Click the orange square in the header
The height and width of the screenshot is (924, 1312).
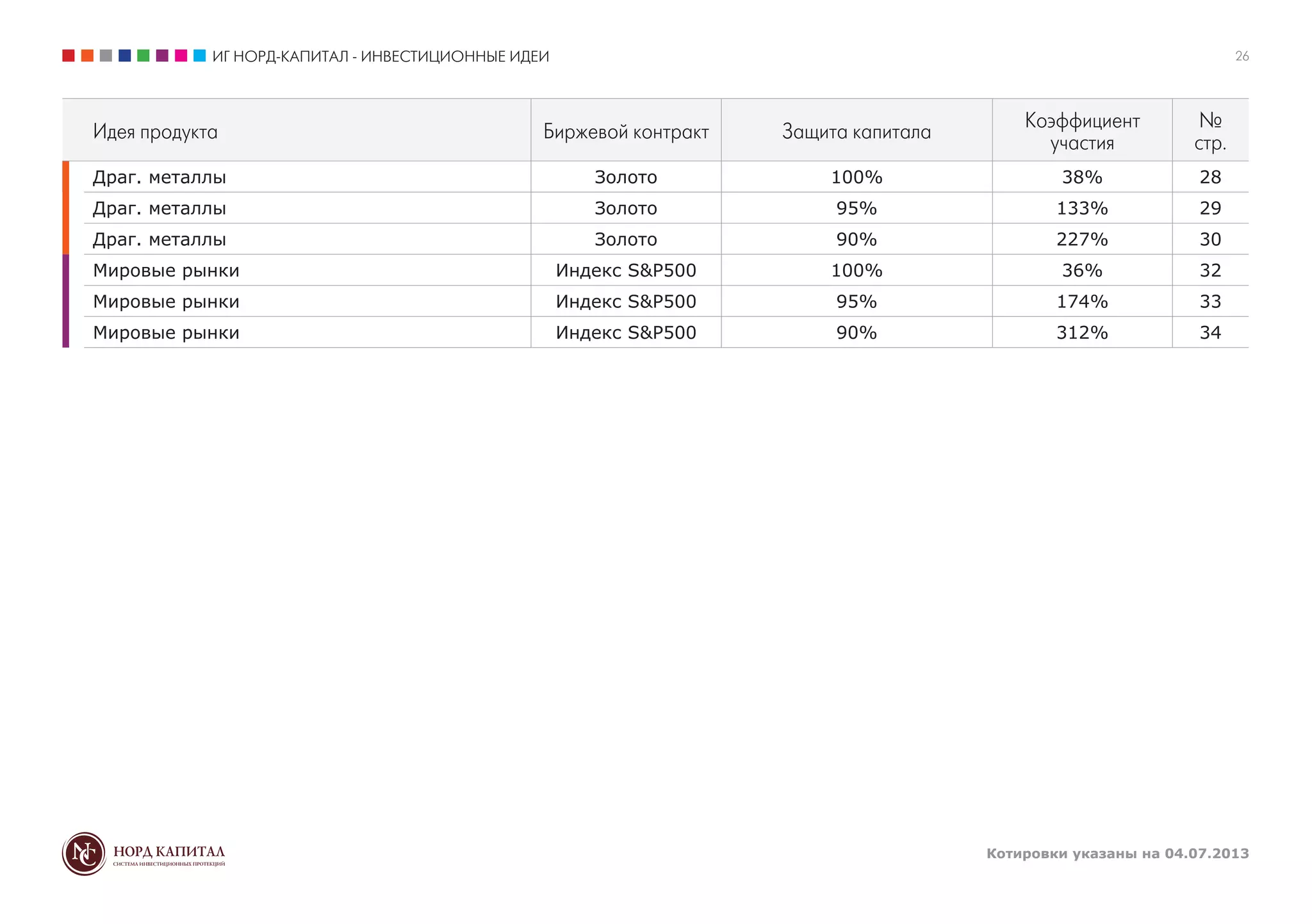click(x=87, y=56)
